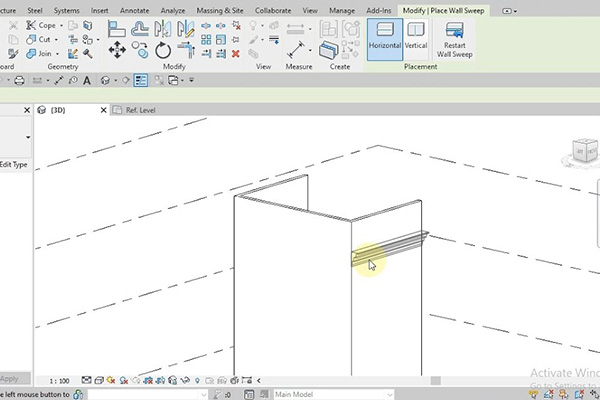Open the Analyze ribbon tab
600x400 pixels.
click(173, 11)
